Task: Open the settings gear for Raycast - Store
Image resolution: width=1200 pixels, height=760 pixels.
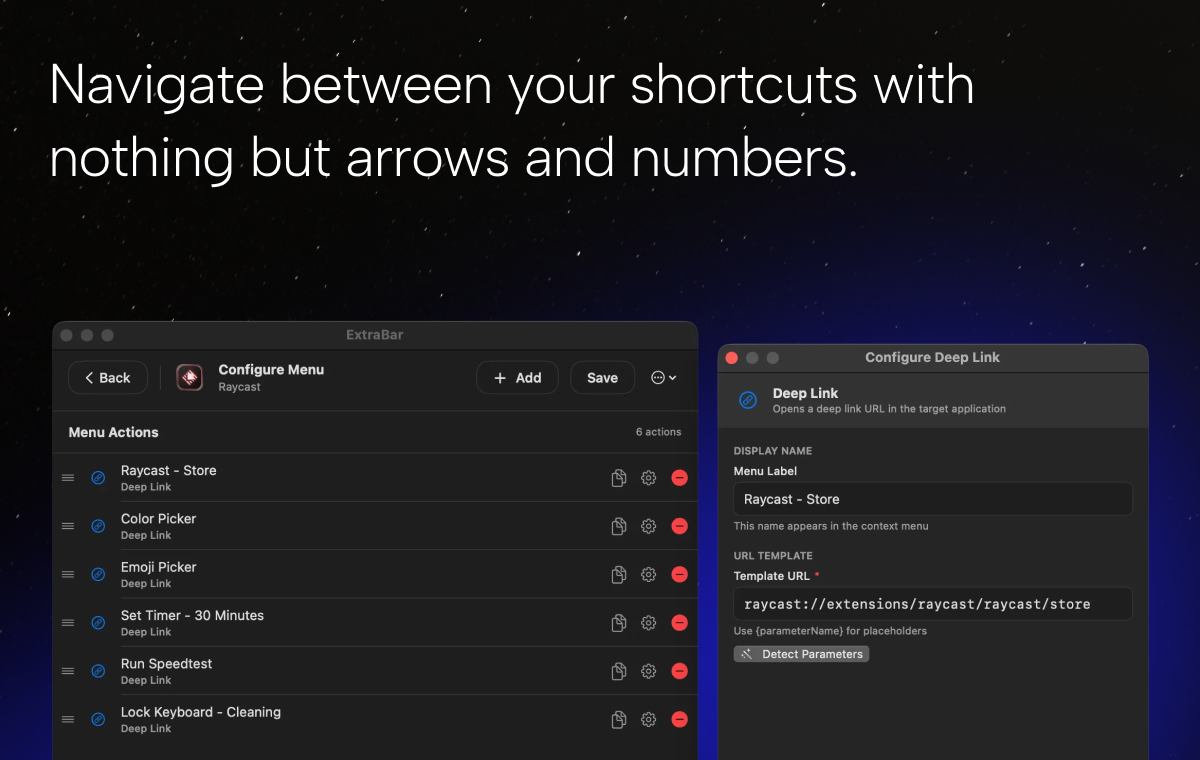Action: pyautogui.click(x=648, y=477)
